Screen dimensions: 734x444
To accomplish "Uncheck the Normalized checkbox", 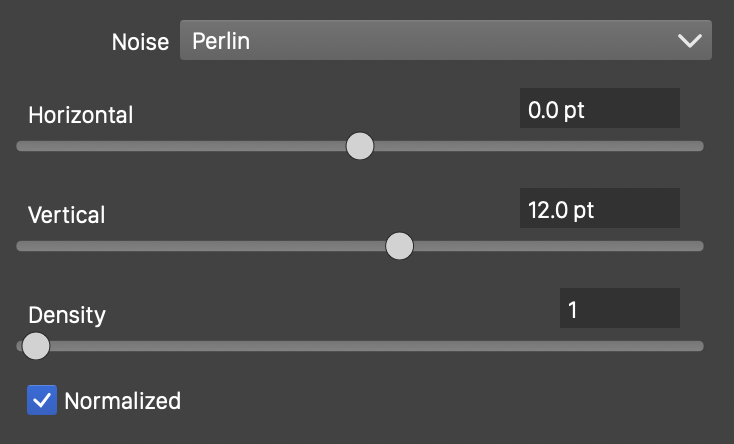I will point(42,401).
